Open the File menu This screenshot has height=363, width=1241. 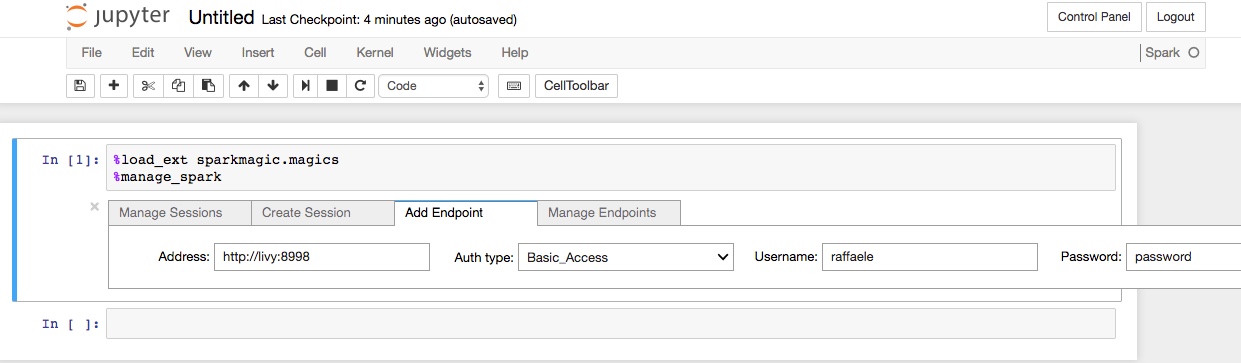pos(91,52)
